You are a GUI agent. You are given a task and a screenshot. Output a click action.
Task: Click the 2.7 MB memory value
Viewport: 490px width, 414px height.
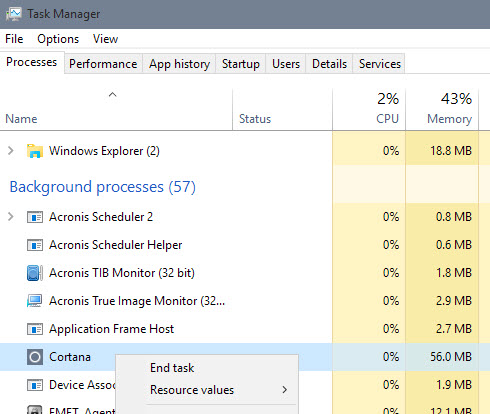pyautogui.click(x=454, y=329)
